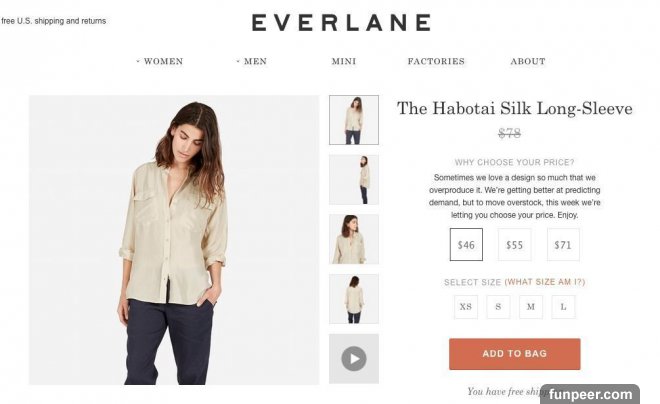Show the close-up shirt thumbnail
This screenshot has width=660, height=404.
coord(354,239)
